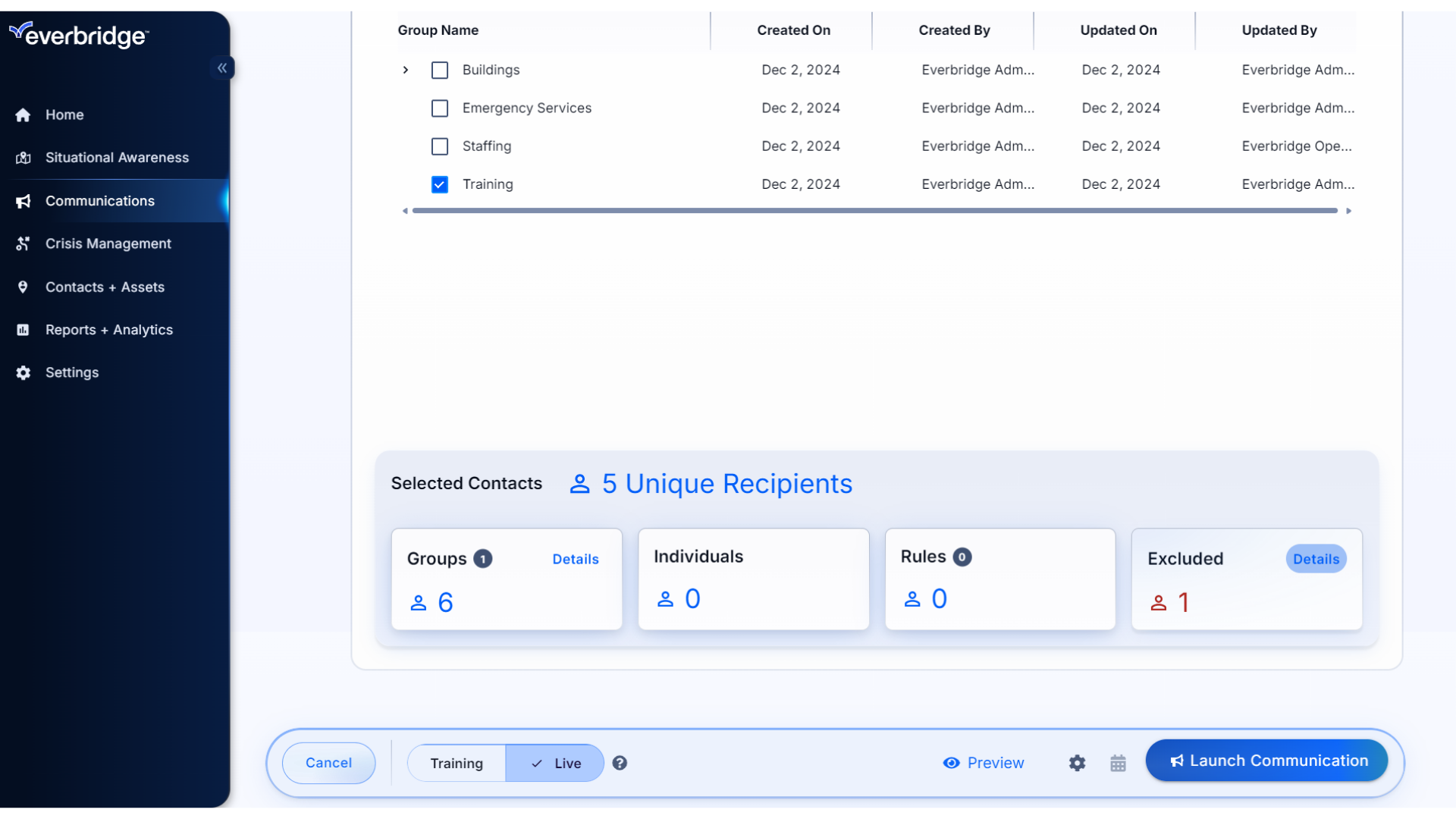Switch mode to Training
Viewport: 1456px width, 819px height.
coord(457,763)
